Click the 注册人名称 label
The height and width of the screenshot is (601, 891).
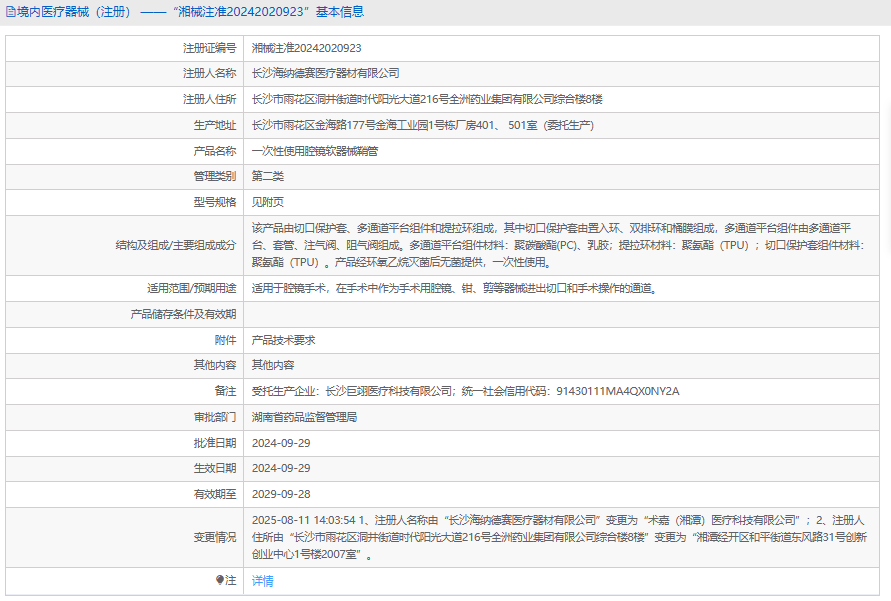[x=209, y=73]
